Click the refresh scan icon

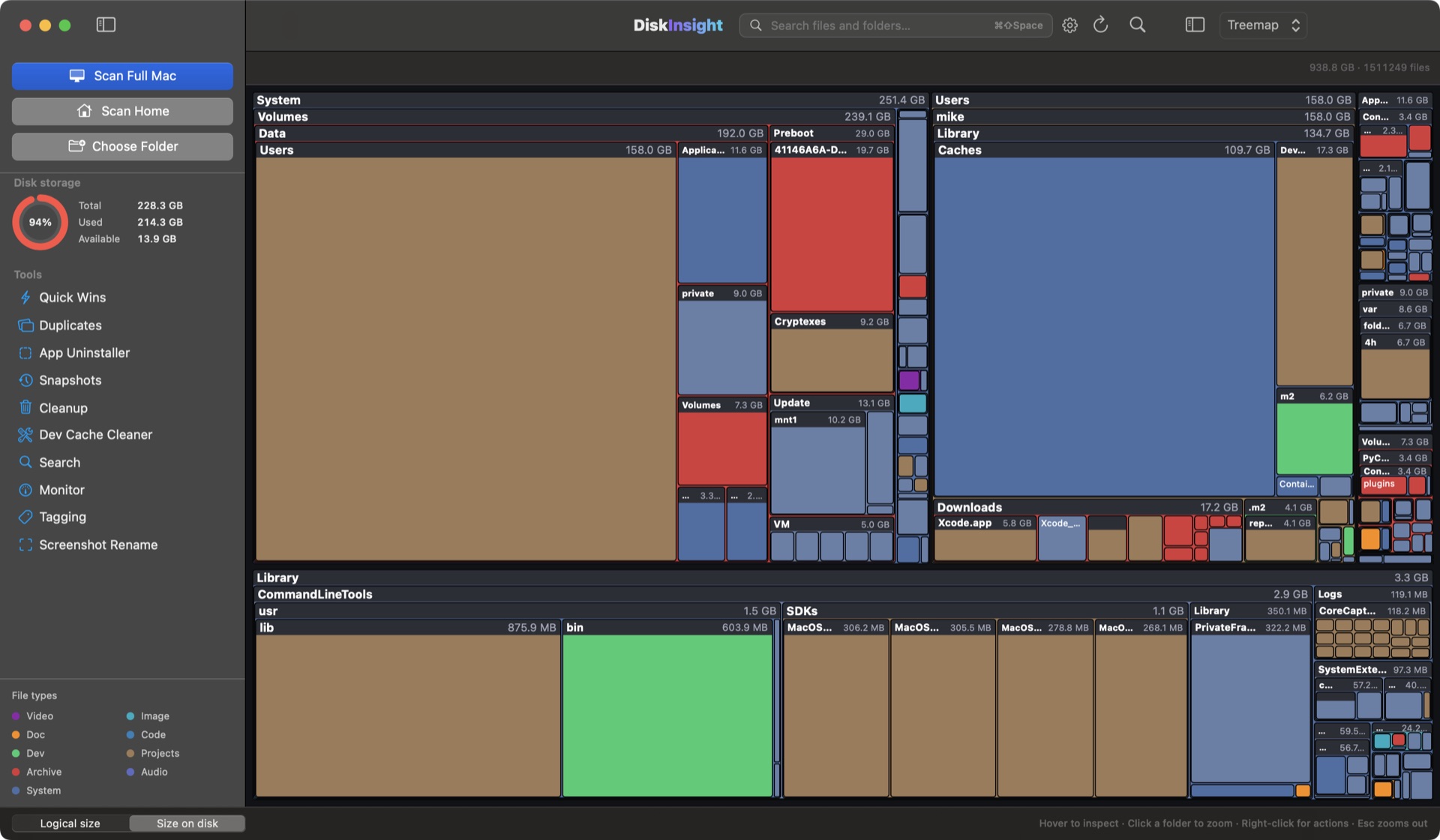(x=1100, y=25)
